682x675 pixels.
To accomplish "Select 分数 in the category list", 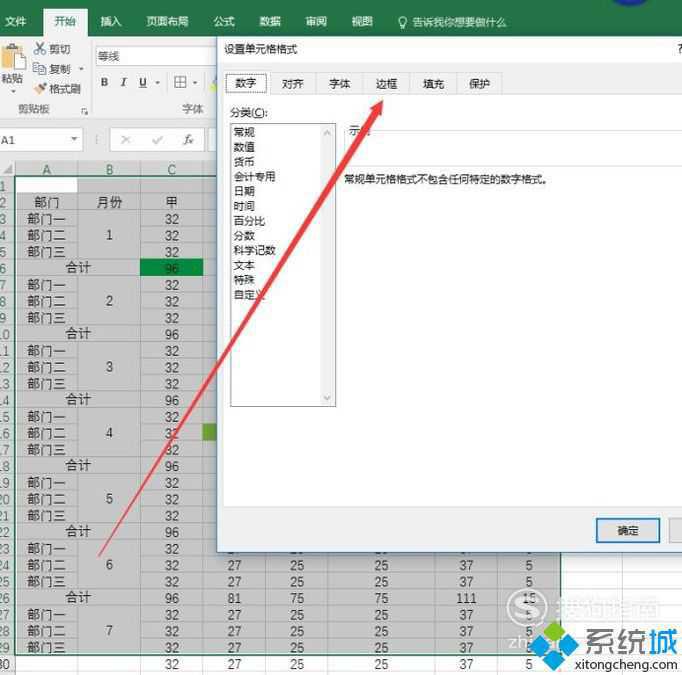I will pos(244,235).
